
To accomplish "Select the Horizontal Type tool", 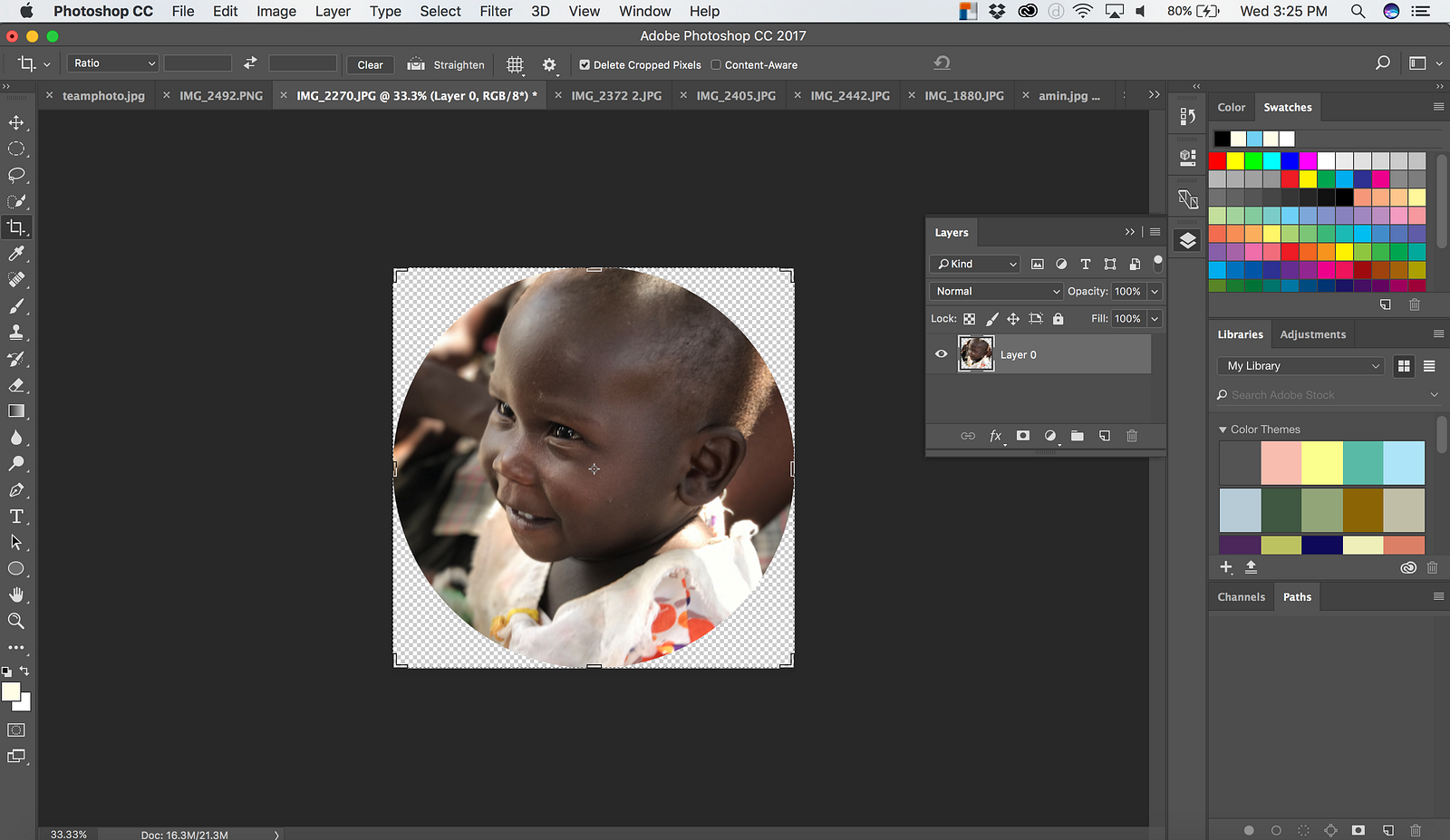I will click(x=16, y=517).
